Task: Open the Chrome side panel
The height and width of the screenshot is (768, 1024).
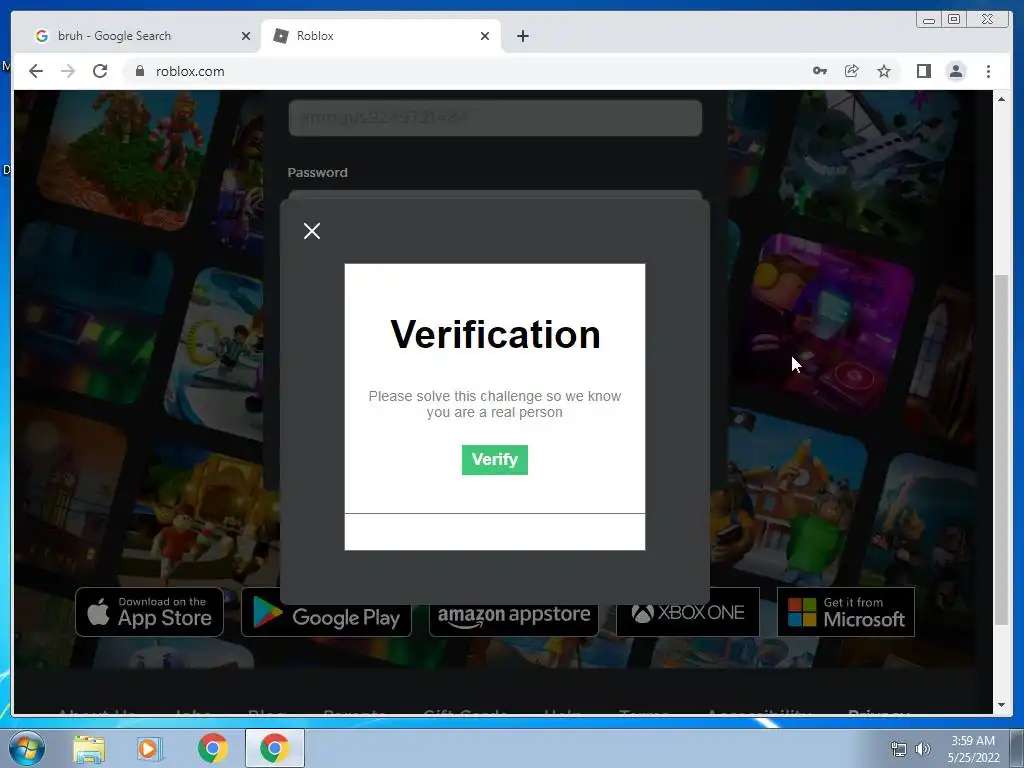Action: (923, 71)
